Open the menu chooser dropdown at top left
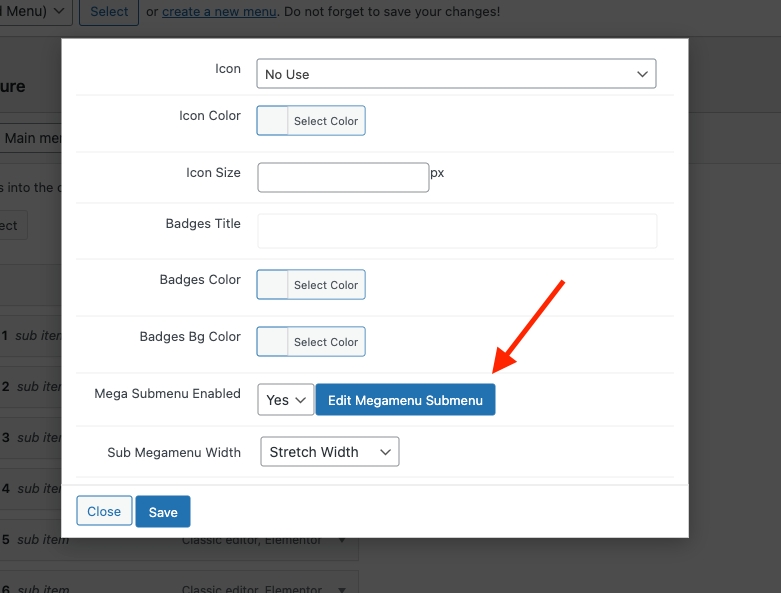 tap(35, 12)
